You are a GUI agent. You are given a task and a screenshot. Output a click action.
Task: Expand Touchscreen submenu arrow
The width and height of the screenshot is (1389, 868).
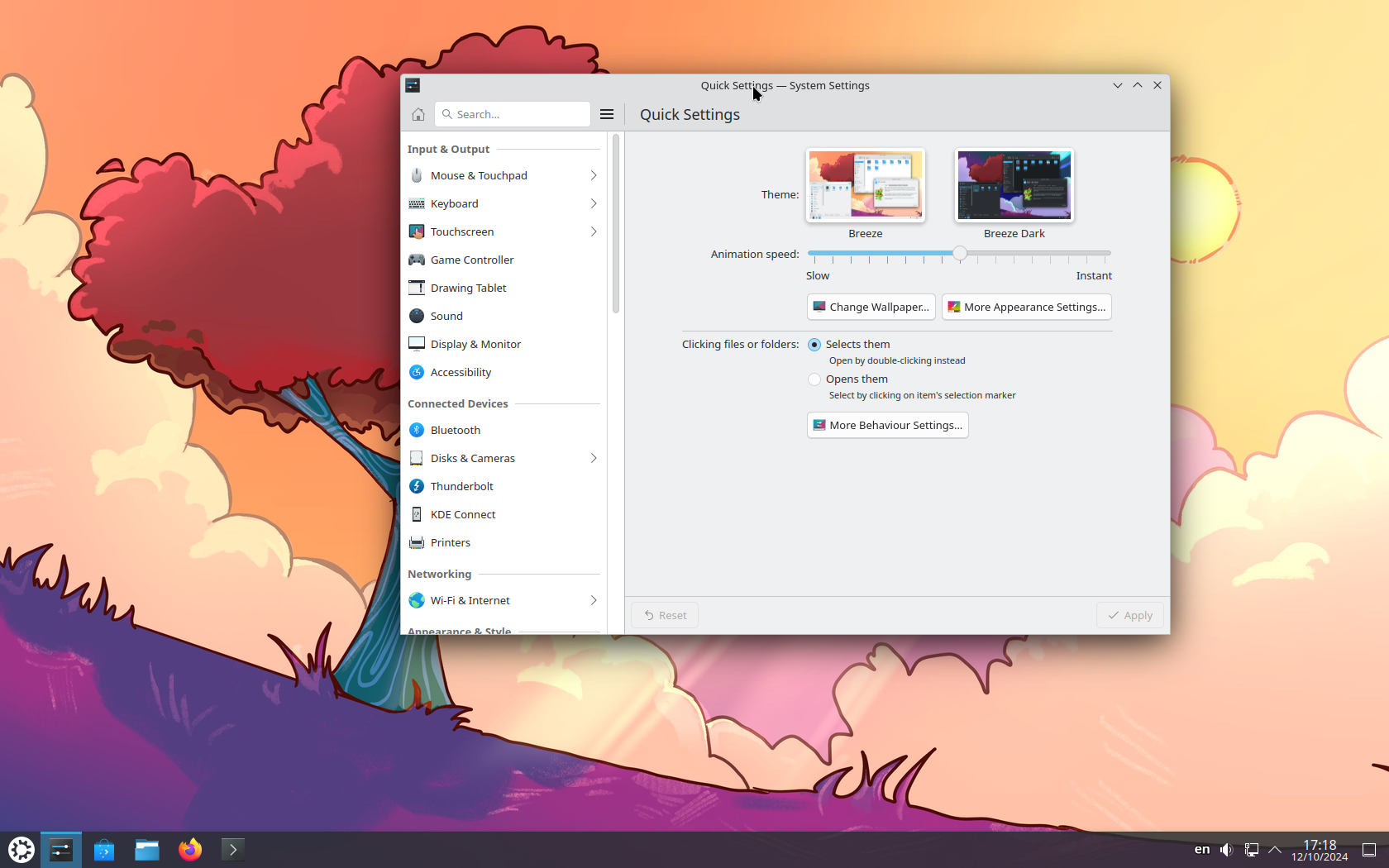tap(594, 231)
